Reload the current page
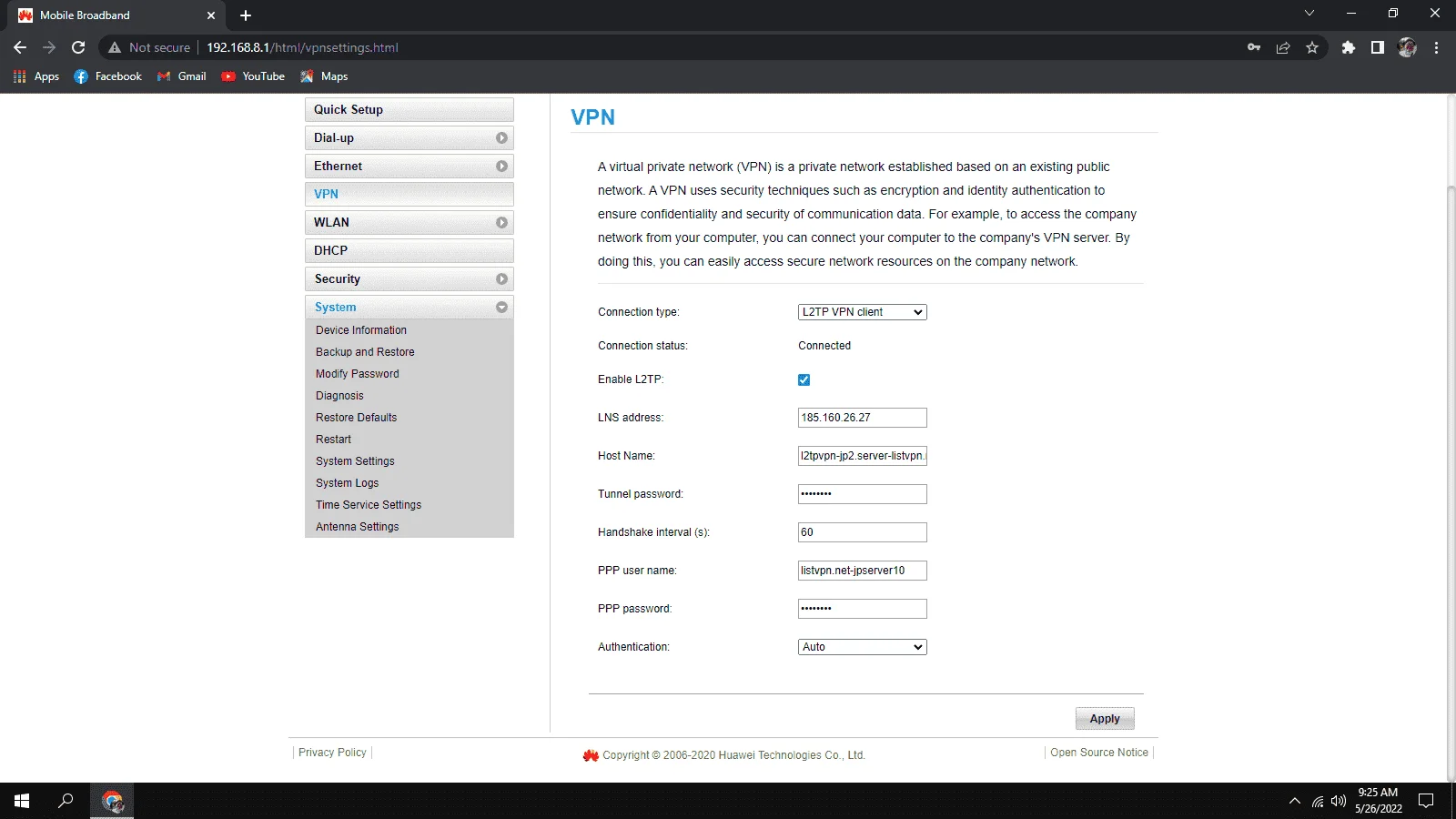The height and width of the screenshot is (819, 1456). 78,47
